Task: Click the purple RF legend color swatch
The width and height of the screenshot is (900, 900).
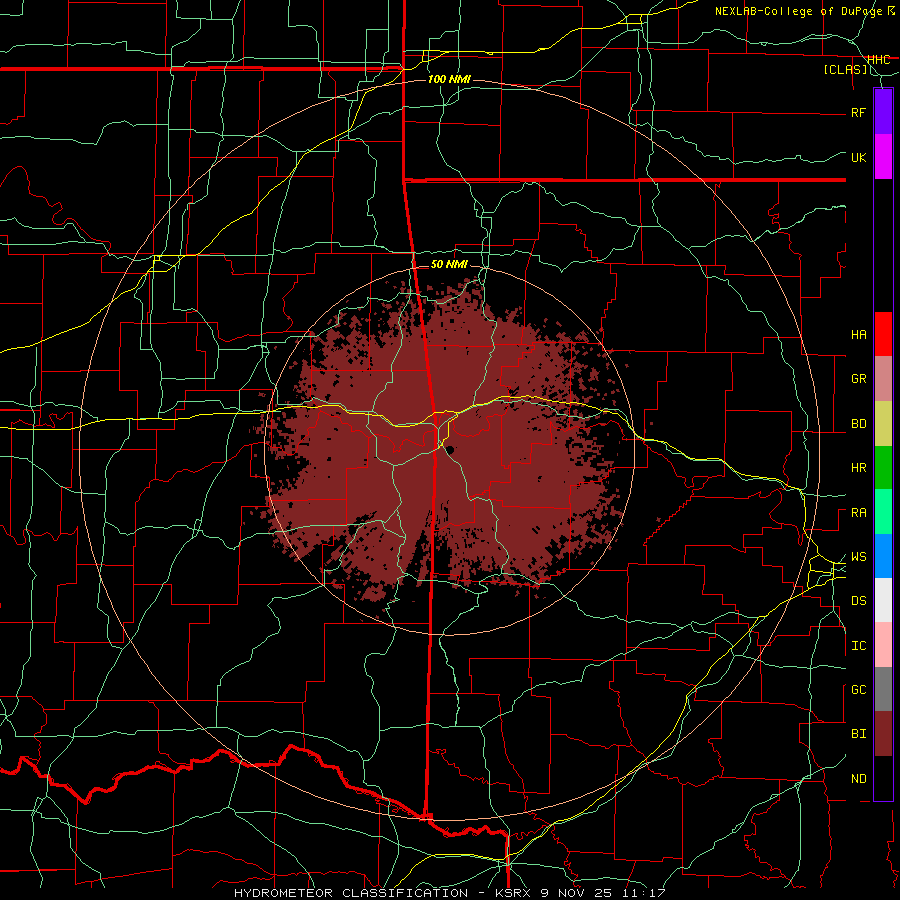Action: [x=883, y=112]
